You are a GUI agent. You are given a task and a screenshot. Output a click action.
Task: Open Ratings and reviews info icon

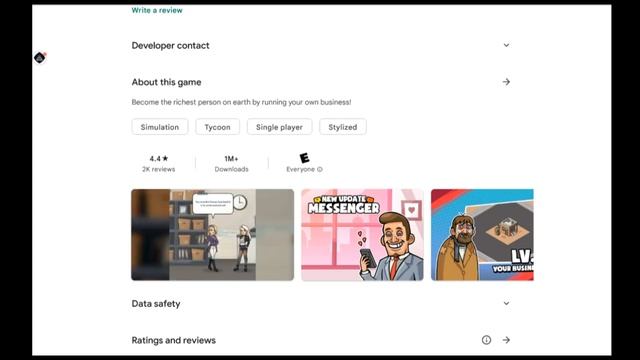click(x=486, y=340)
